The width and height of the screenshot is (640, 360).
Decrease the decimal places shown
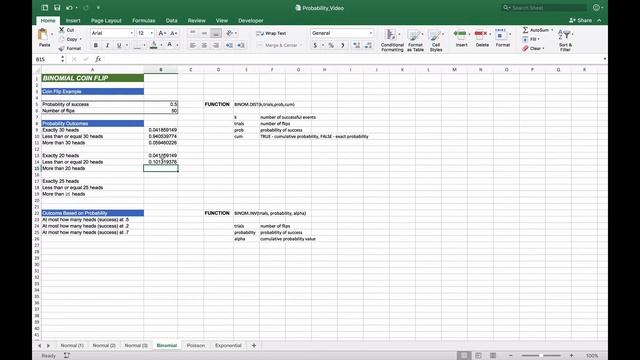tap(368, 45)
